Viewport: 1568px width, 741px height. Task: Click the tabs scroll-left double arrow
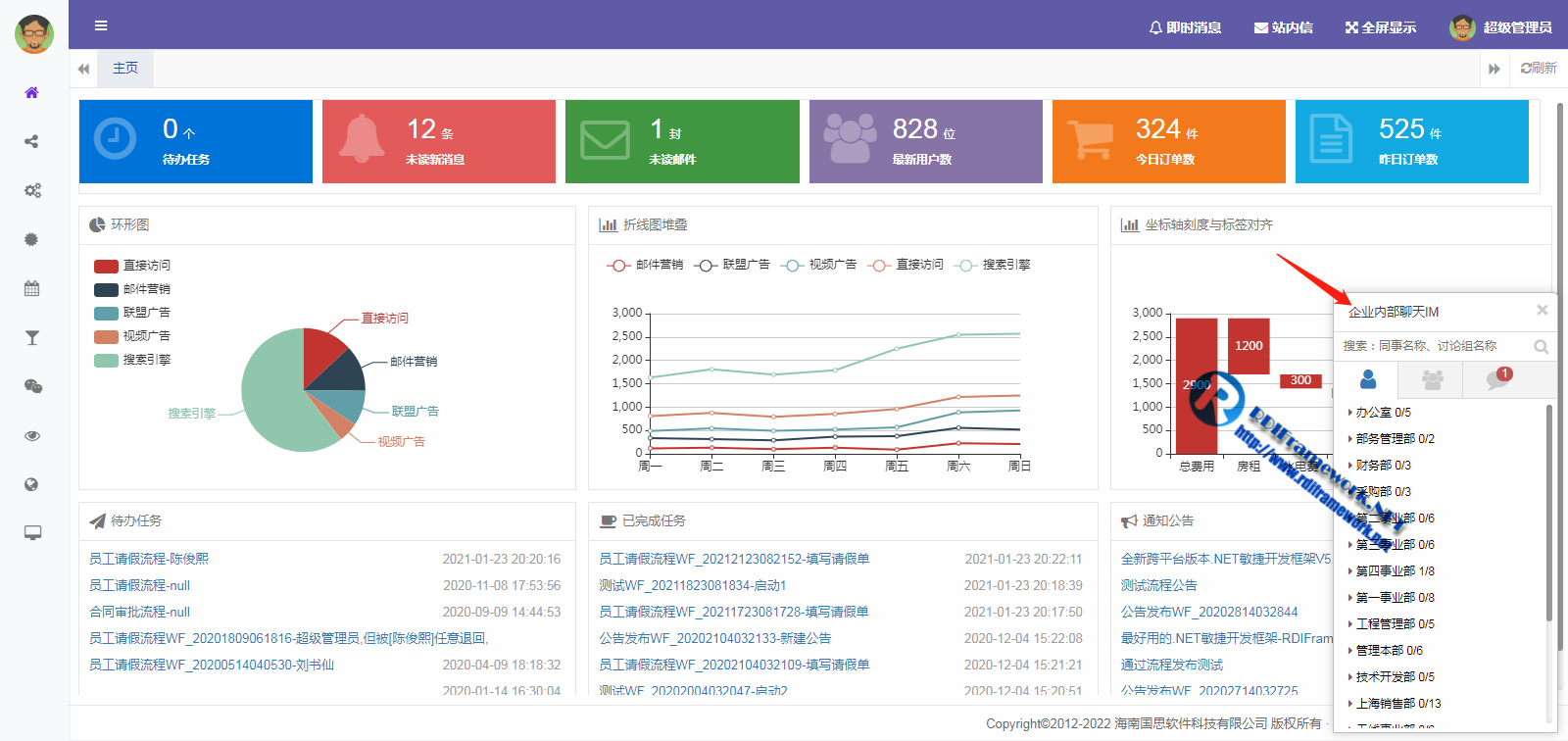tap(83, 69)
